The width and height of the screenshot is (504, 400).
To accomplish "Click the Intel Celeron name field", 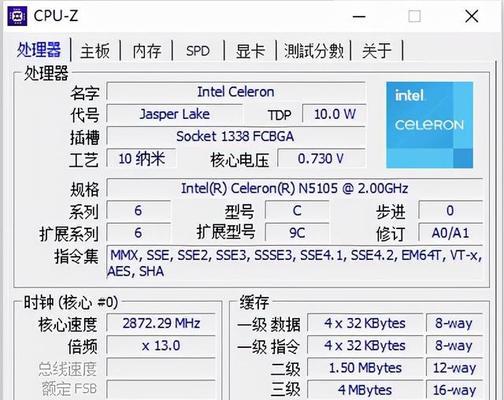I will coord(236,92).
